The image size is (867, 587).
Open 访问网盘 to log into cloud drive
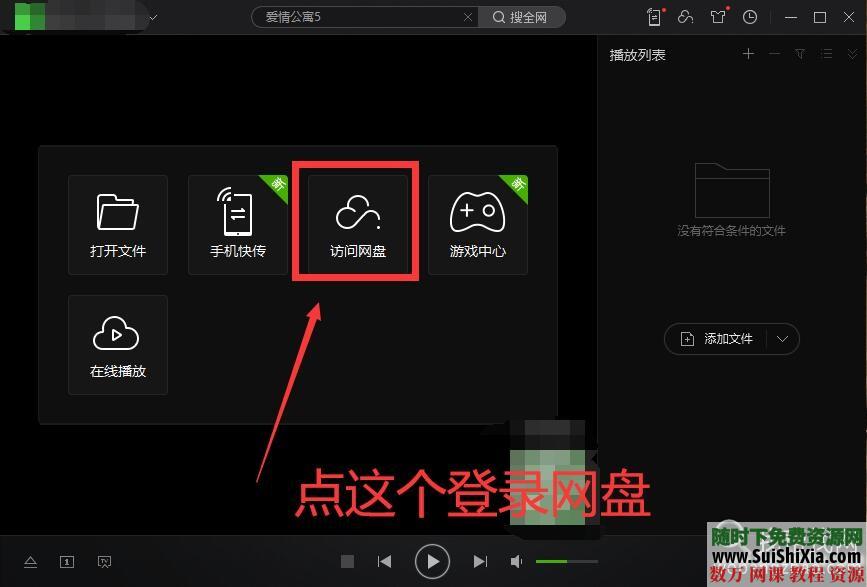(x=355, y=222)
